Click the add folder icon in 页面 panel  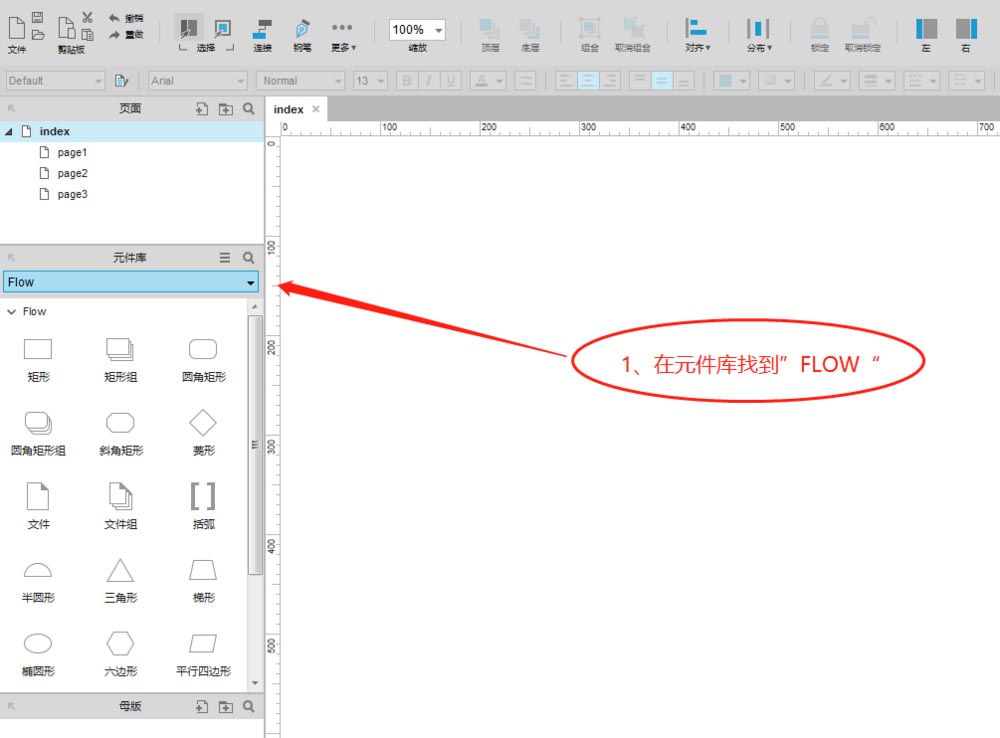pyautogui.click(x=225, y=109)
